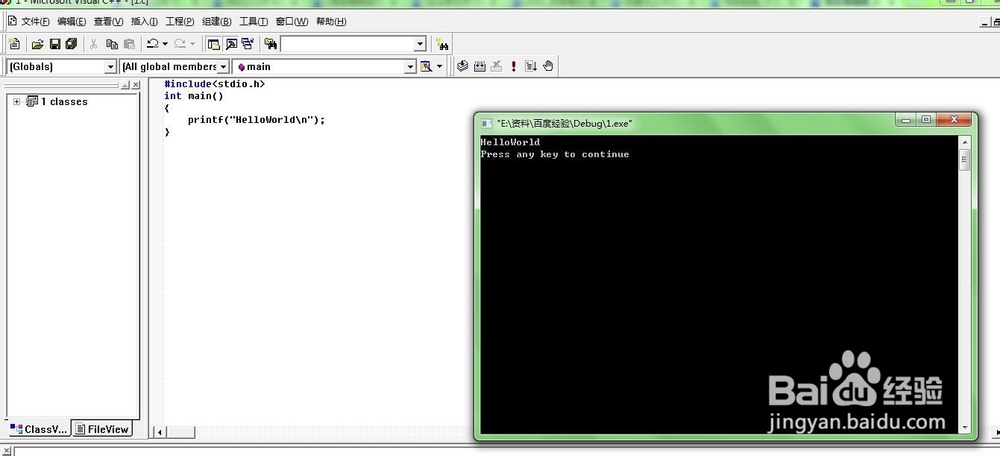This screenshot has height=456, width=1000.
Task: Open the Redo history dropdown arrow
Action: pyautogui.click(x=193, y=44)
